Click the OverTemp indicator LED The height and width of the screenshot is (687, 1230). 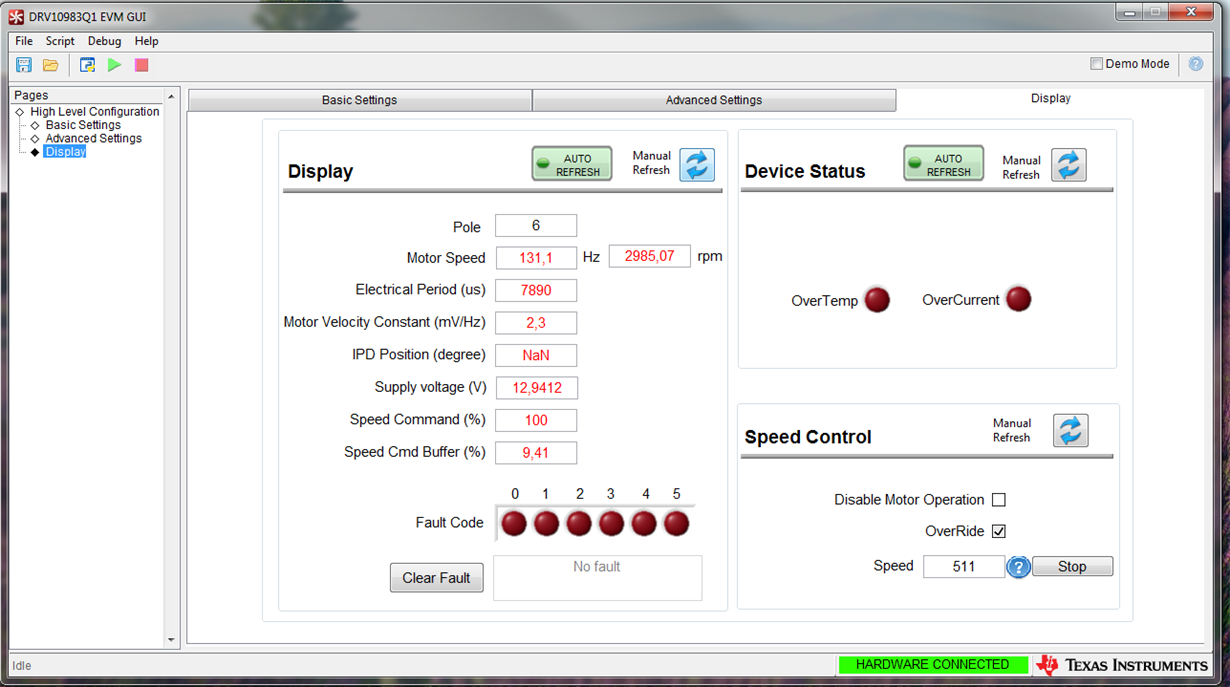[877, 300]
